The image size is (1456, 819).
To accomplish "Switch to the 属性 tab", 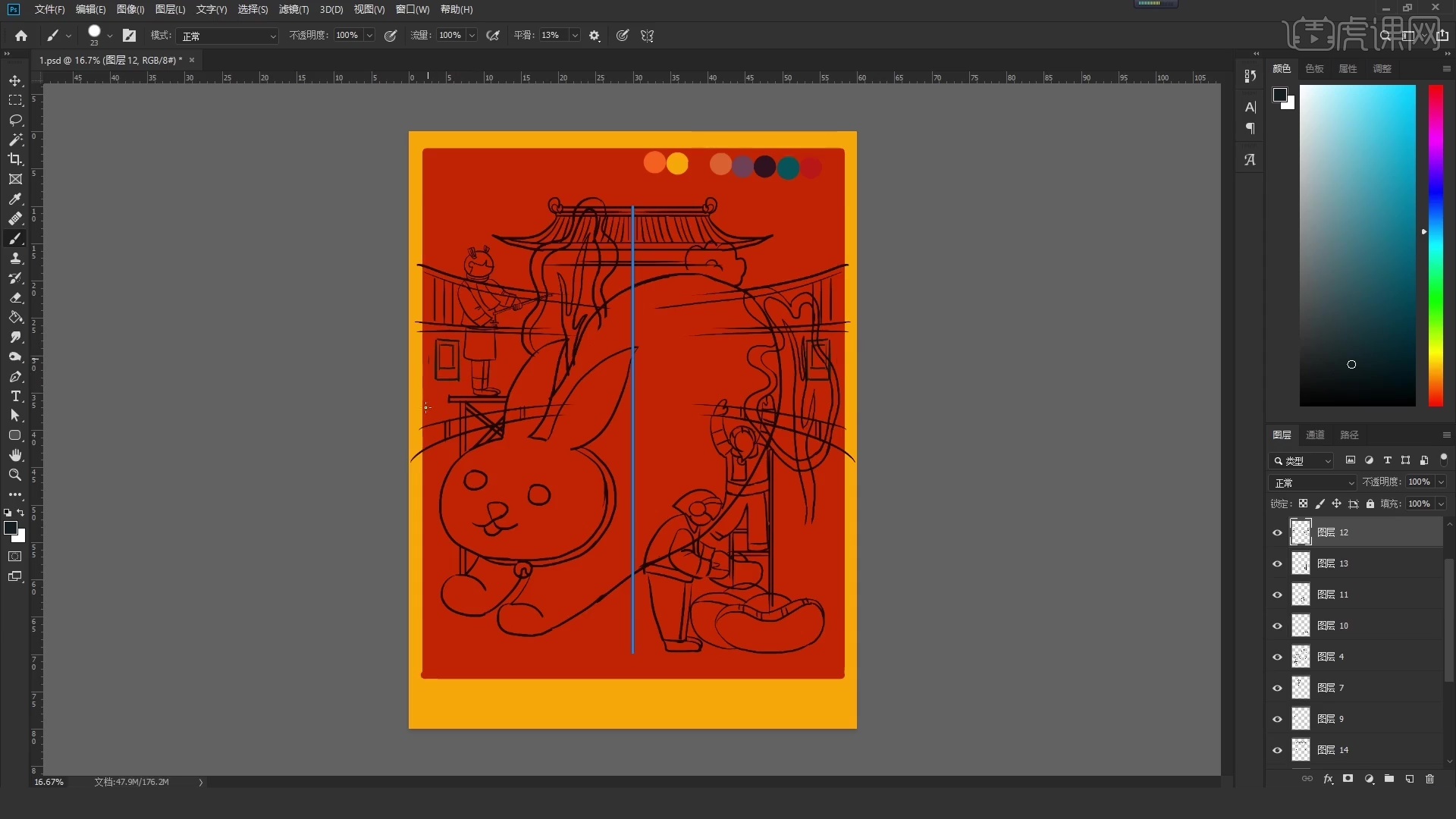I will 1348,68.
